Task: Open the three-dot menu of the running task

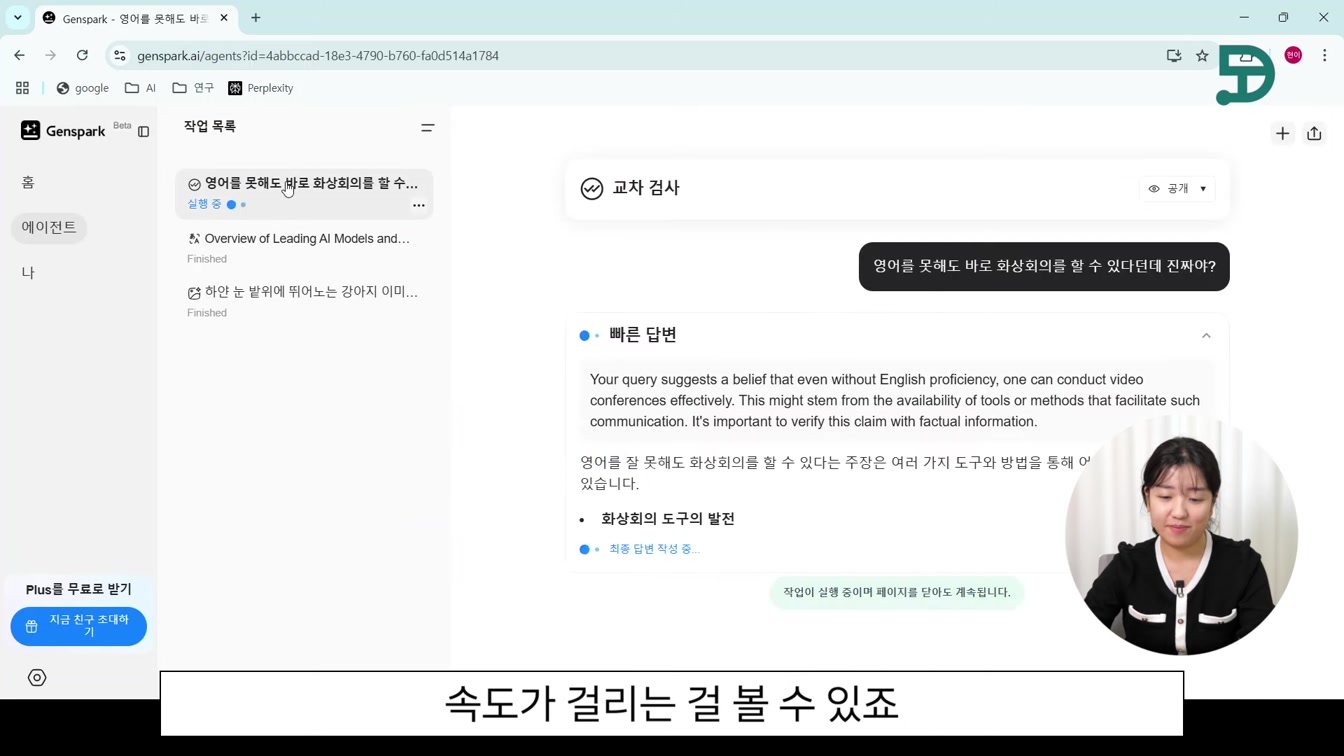Action: coord(419,205)
